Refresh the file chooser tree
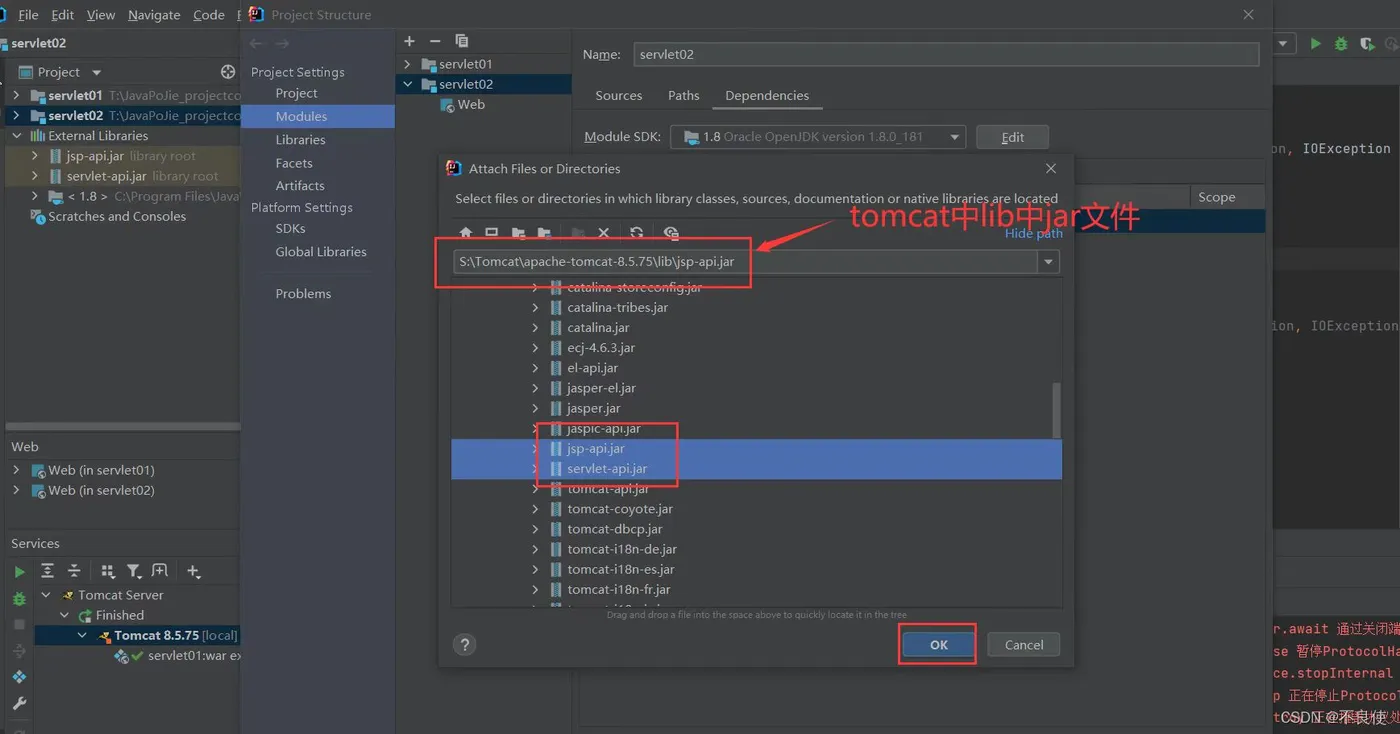Screen dimensions: 1400x734 (x=636, y=233)
